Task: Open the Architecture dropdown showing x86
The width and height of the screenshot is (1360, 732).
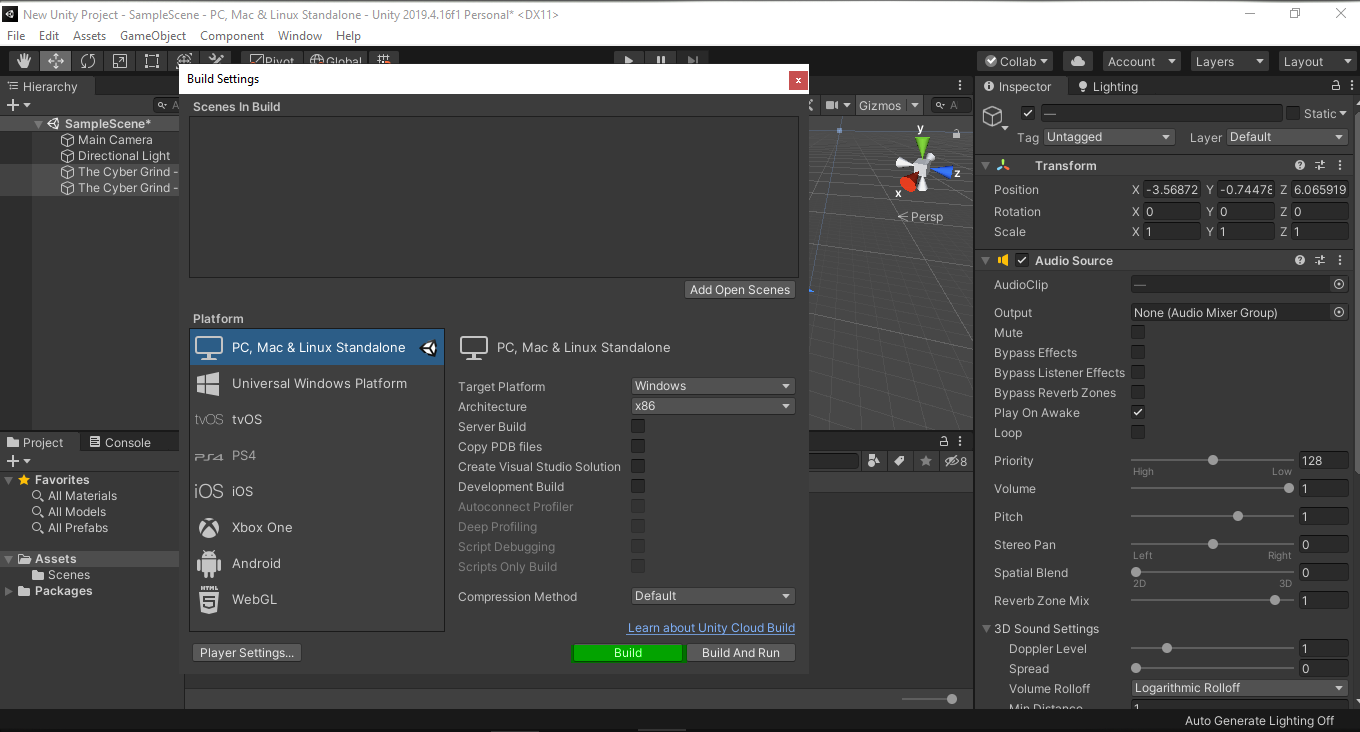Action: [713, 406]
